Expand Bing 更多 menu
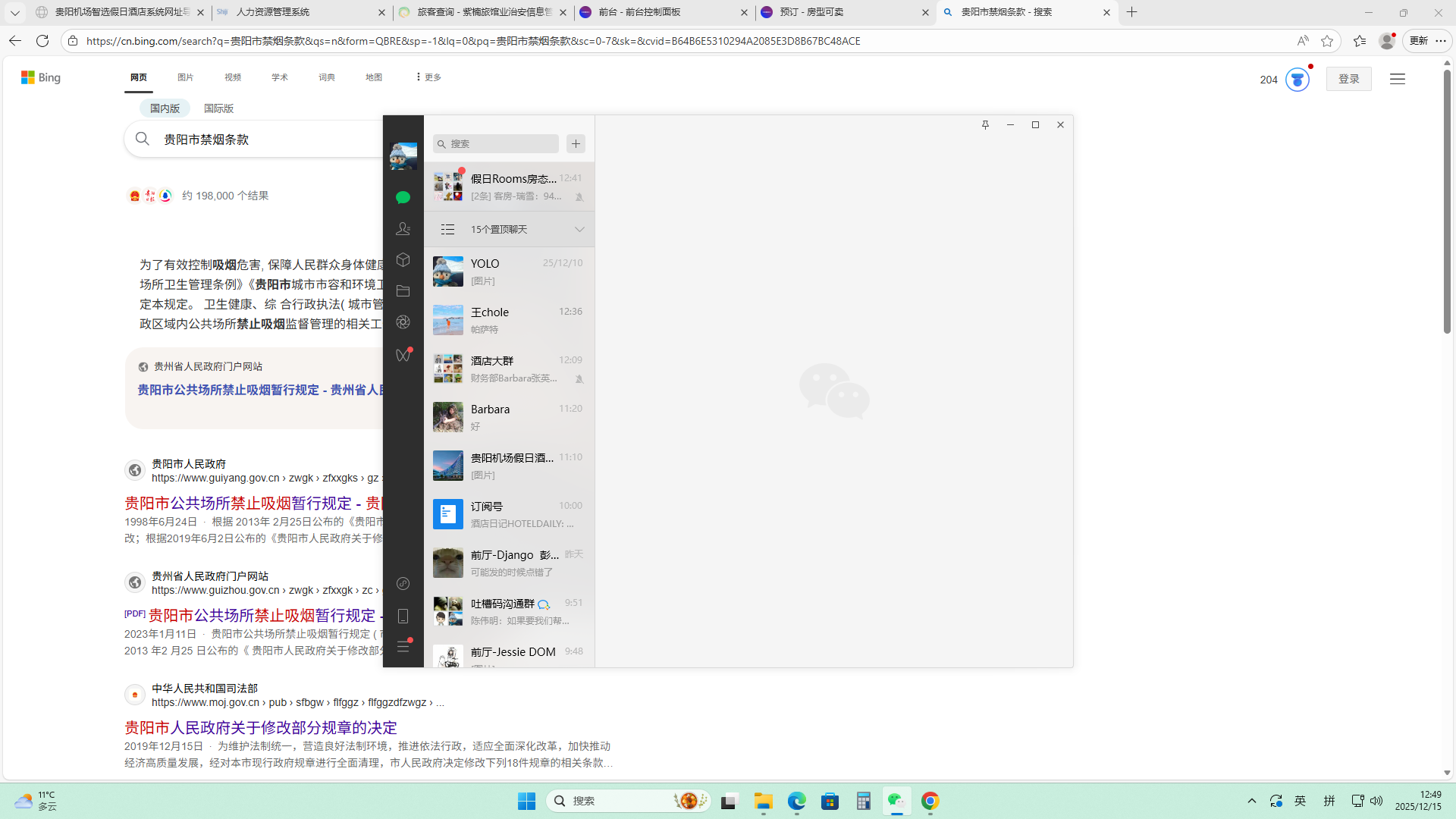 [x=428, y=77]
